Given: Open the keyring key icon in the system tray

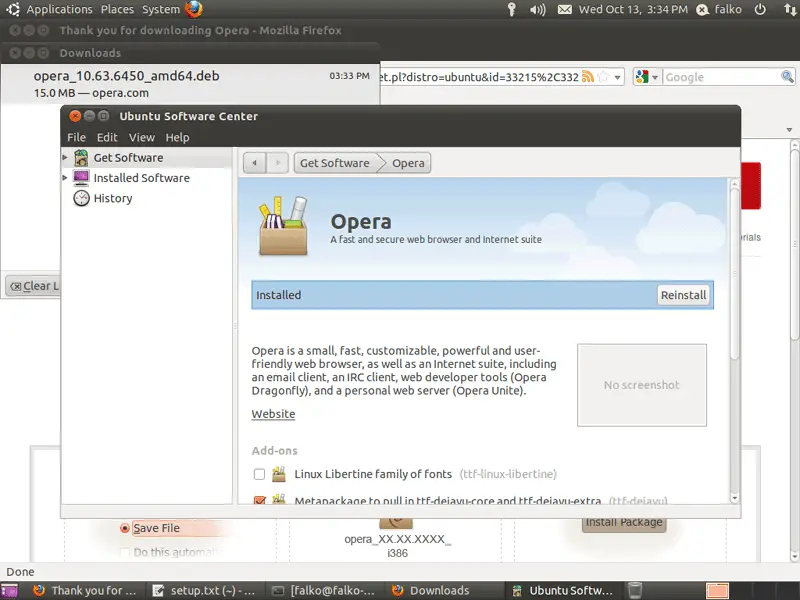Looking at the screenshot, I should click(512, 9).
